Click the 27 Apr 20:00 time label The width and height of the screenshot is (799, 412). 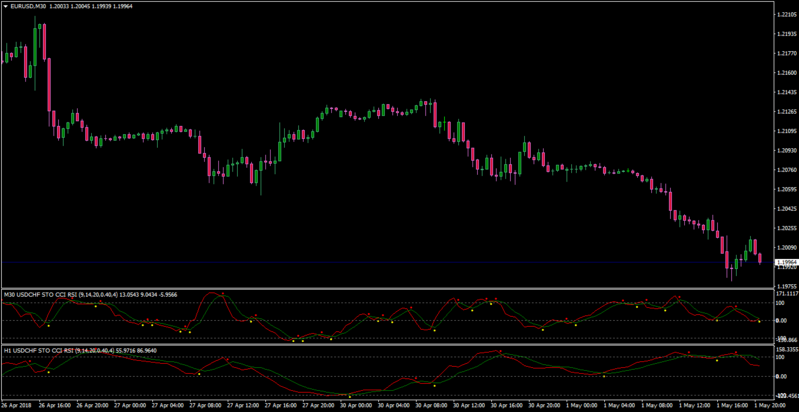[x=316, y=407]
